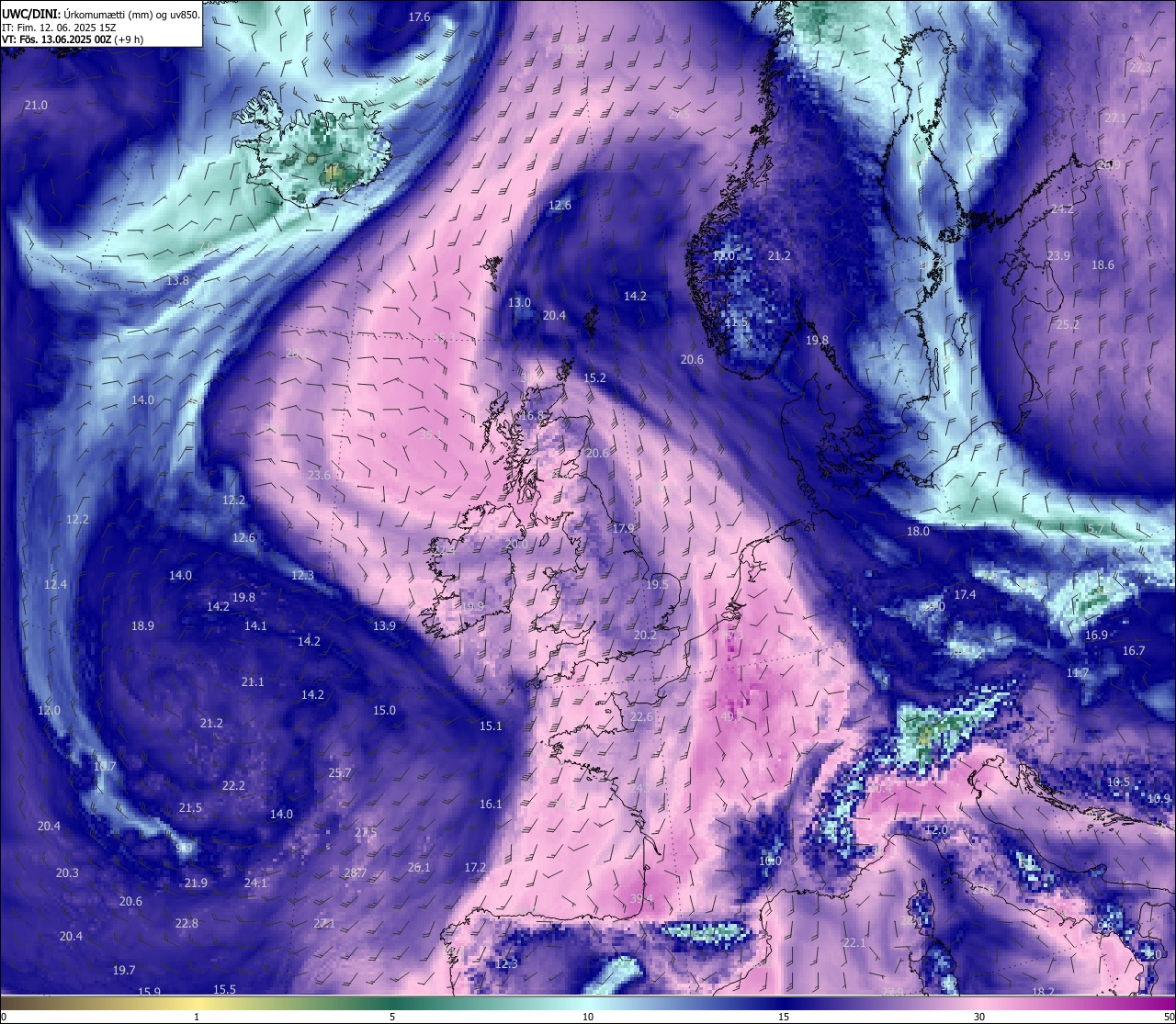The width and height of the screenshot is (1176, 1024).
Task: Click the '24.1' value at the lower left
Action: pos(255,883)
